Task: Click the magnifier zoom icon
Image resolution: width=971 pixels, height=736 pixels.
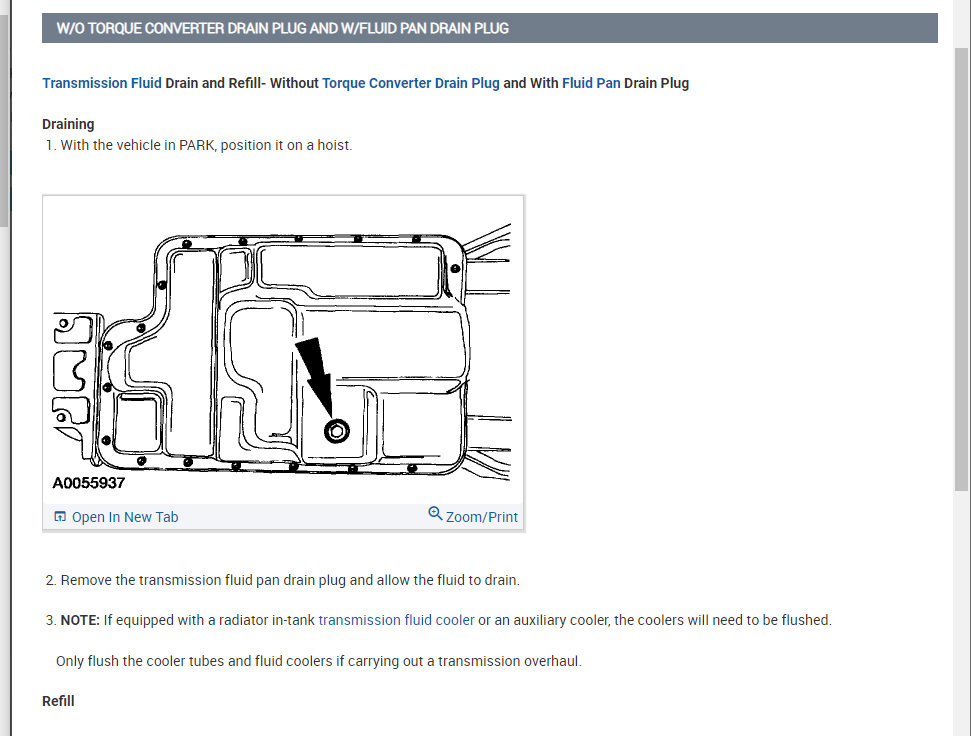Action: coord(435,513)
